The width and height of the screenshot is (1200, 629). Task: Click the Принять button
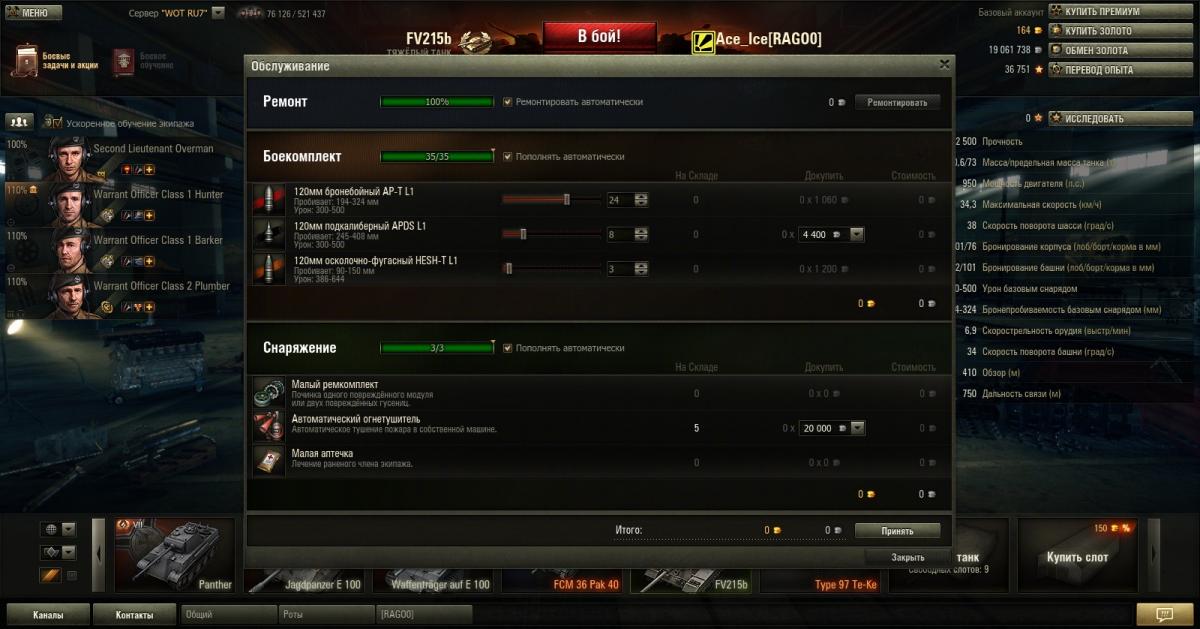click(897, 531)
